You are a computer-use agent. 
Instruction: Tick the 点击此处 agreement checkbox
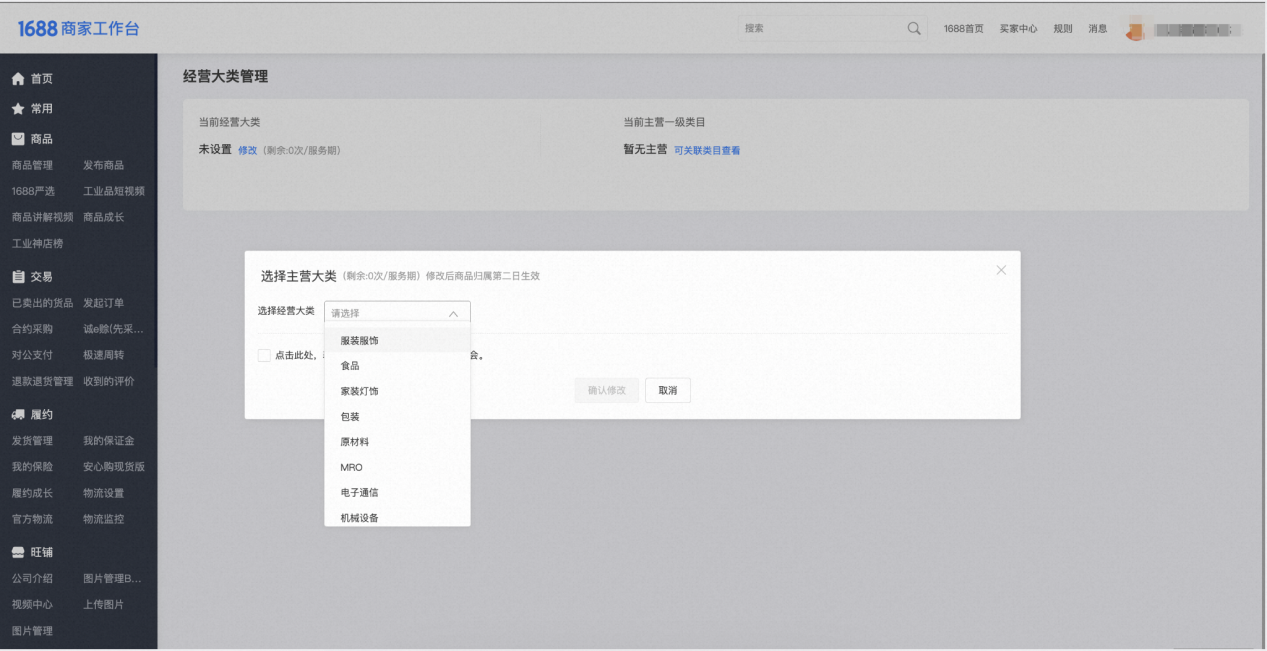click(x=264, y=355)
